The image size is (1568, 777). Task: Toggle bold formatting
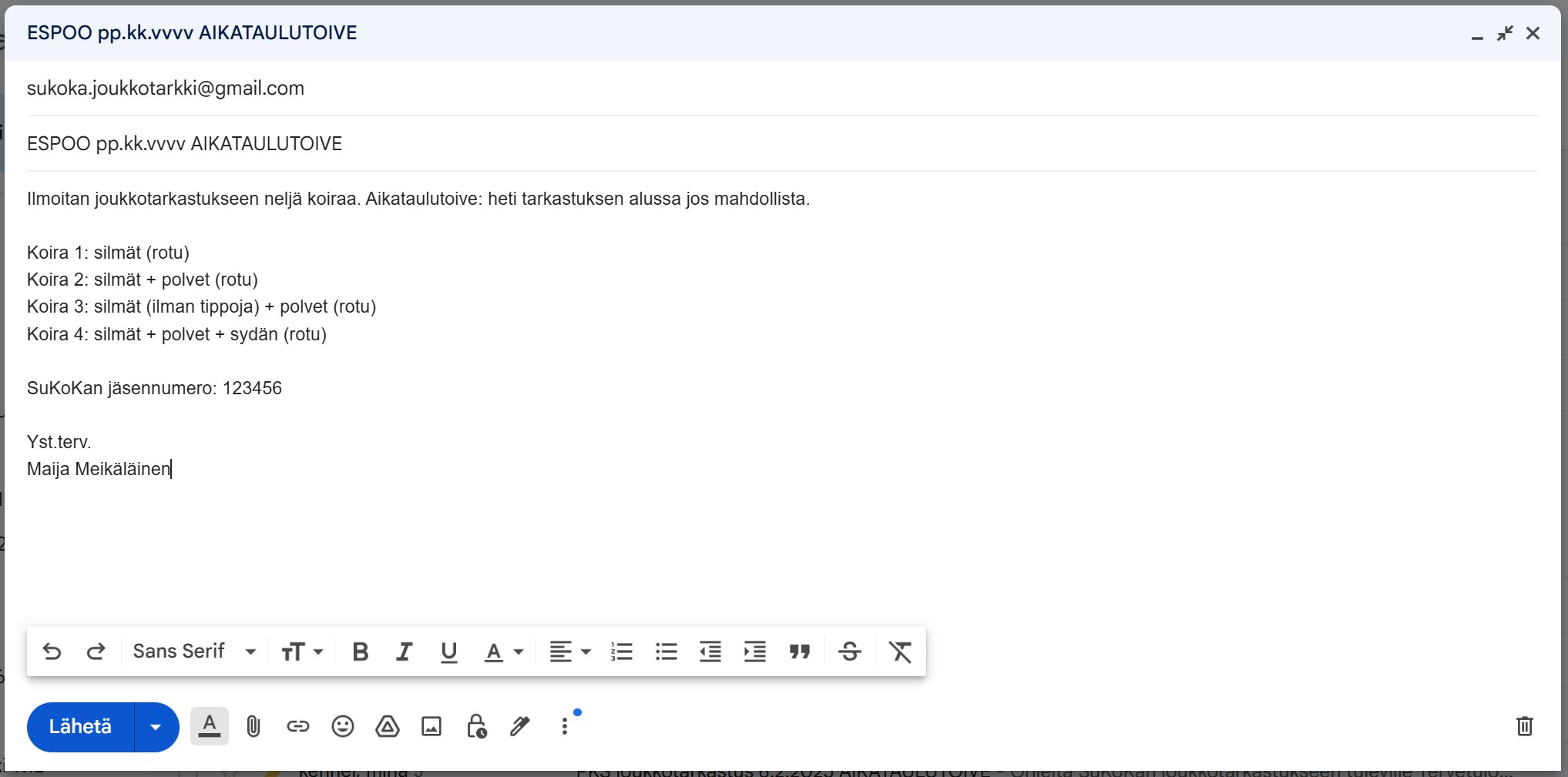360,651
